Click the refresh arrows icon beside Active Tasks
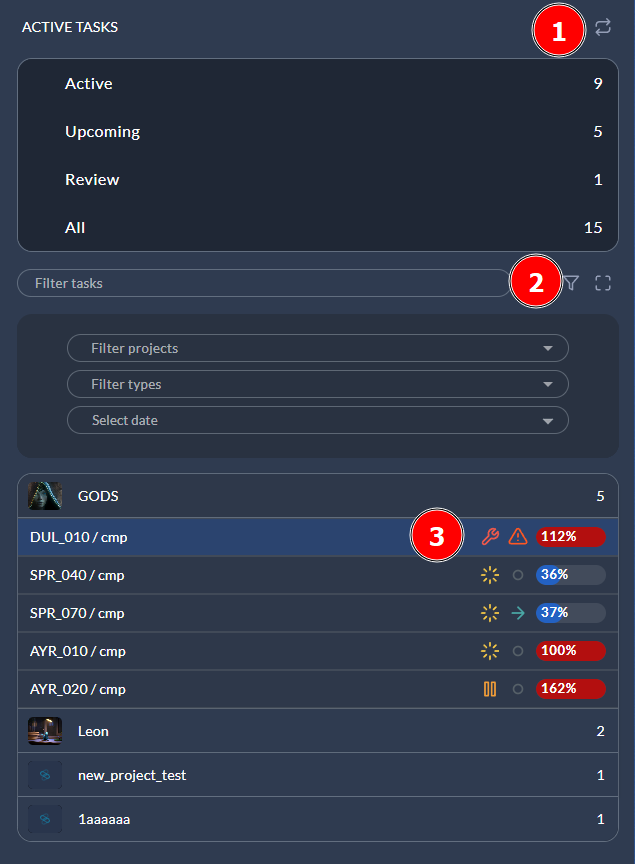Screen dimensions: 635x864 click(602, 27)
